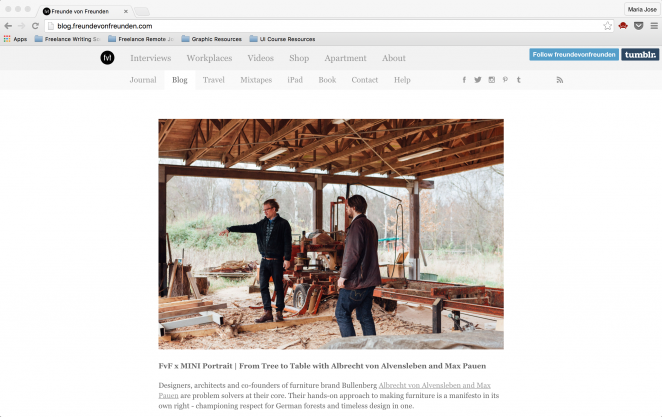Image resolution: width=662 pixels, height=417 pixels.
Task: Click the browser reload button
Action: [x=35, y=25]
